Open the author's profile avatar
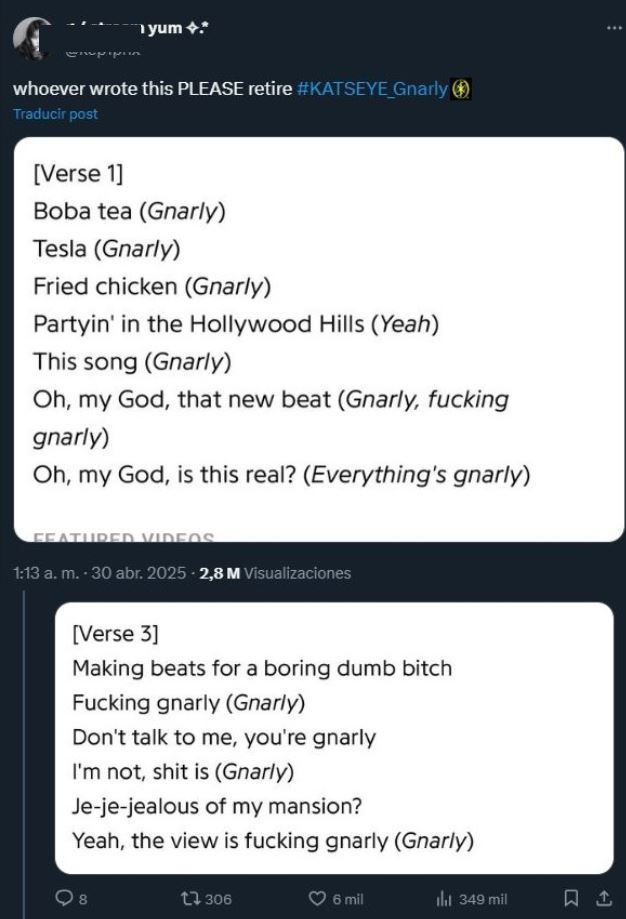 33,39
